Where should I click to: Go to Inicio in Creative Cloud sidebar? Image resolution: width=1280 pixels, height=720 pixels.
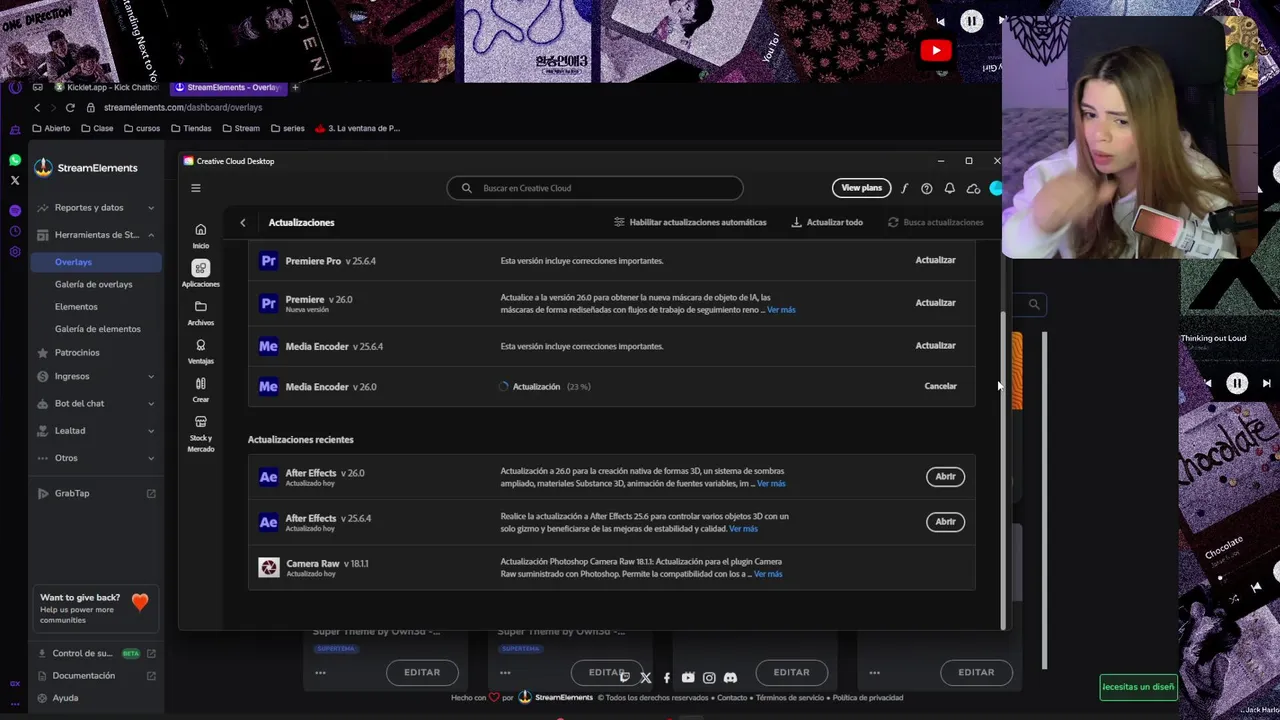click(201, 235)
